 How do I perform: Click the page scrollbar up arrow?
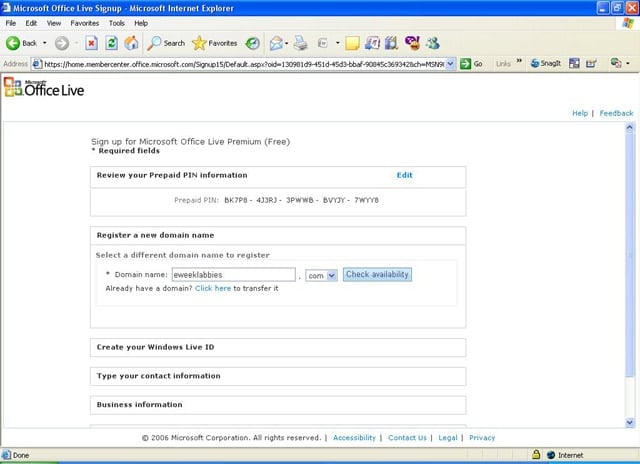tap(629, 127)
